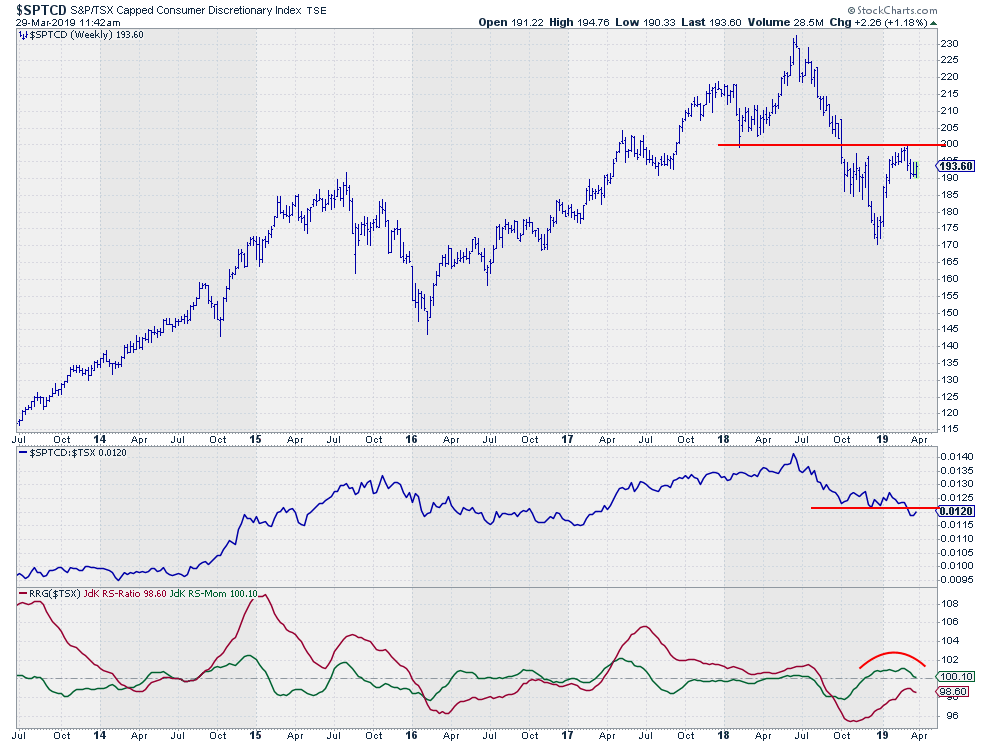Click the 230 price axis label
Viewport: 990px width, 744px height.
[x=949, y=44]
